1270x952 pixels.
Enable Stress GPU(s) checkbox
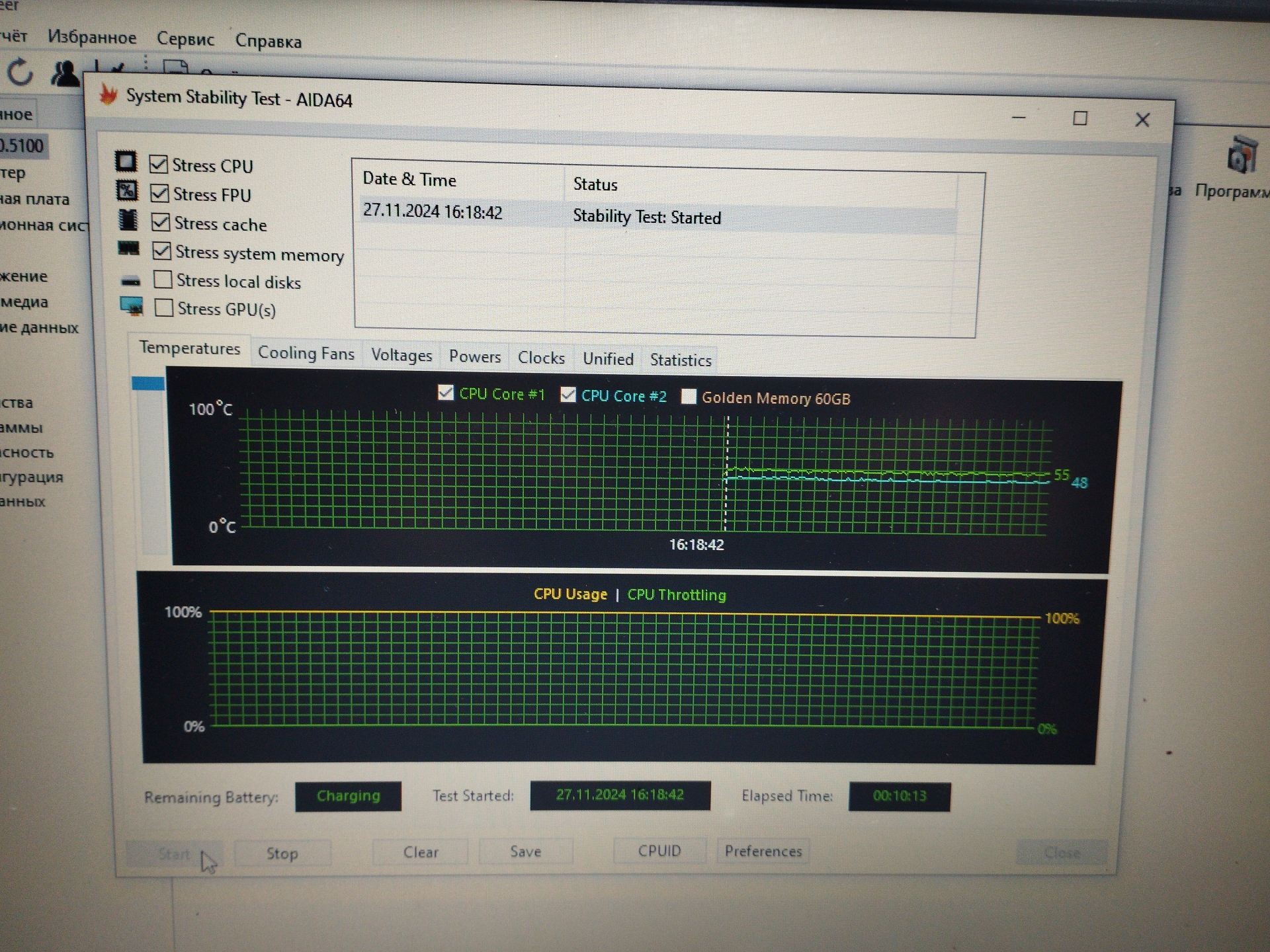coord(164,308)
